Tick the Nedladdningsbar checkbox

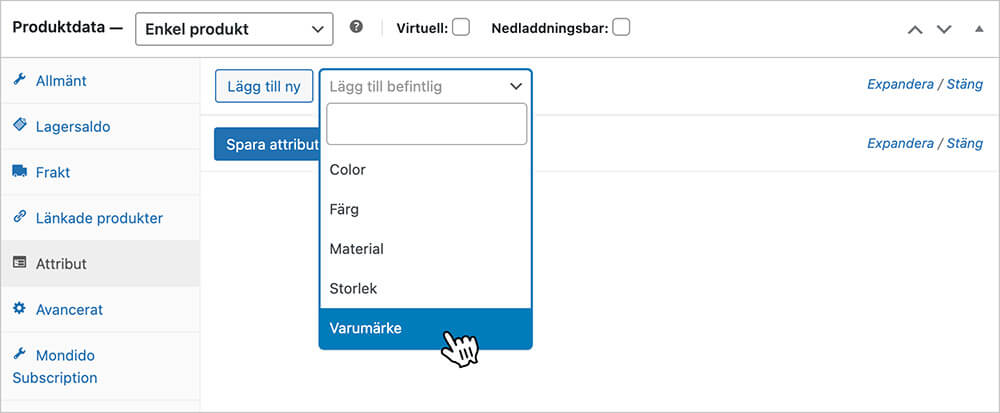click(x=621, y=28)
